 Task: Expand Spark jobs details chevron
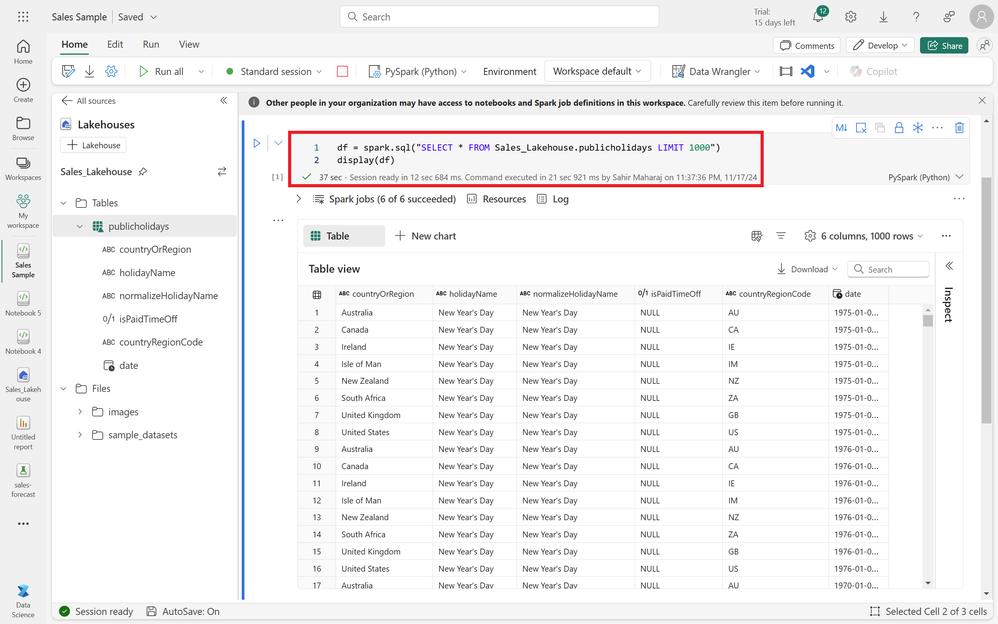click(299, 199)
